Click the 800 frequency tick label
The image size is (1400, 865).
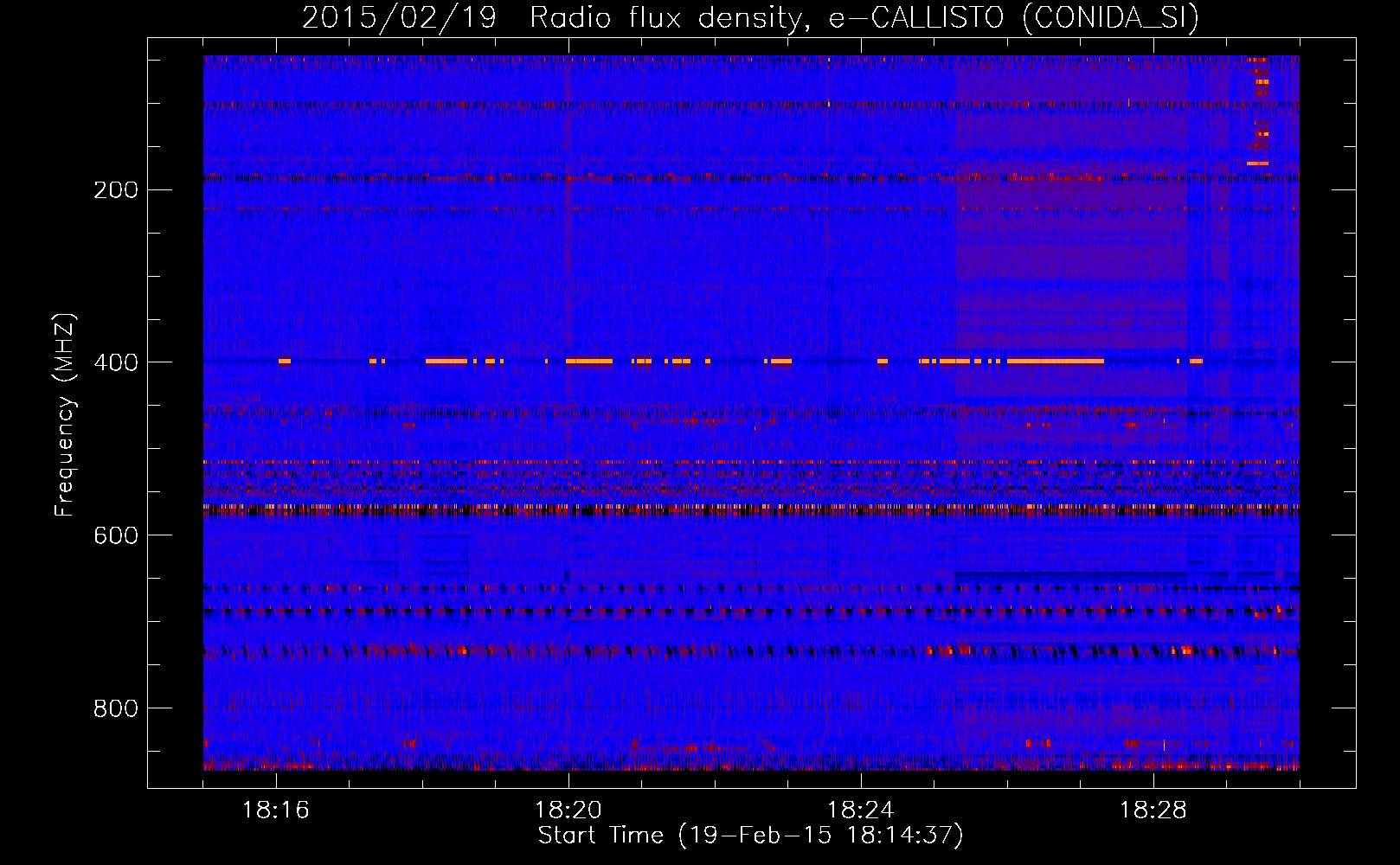[x=116, y=708]
